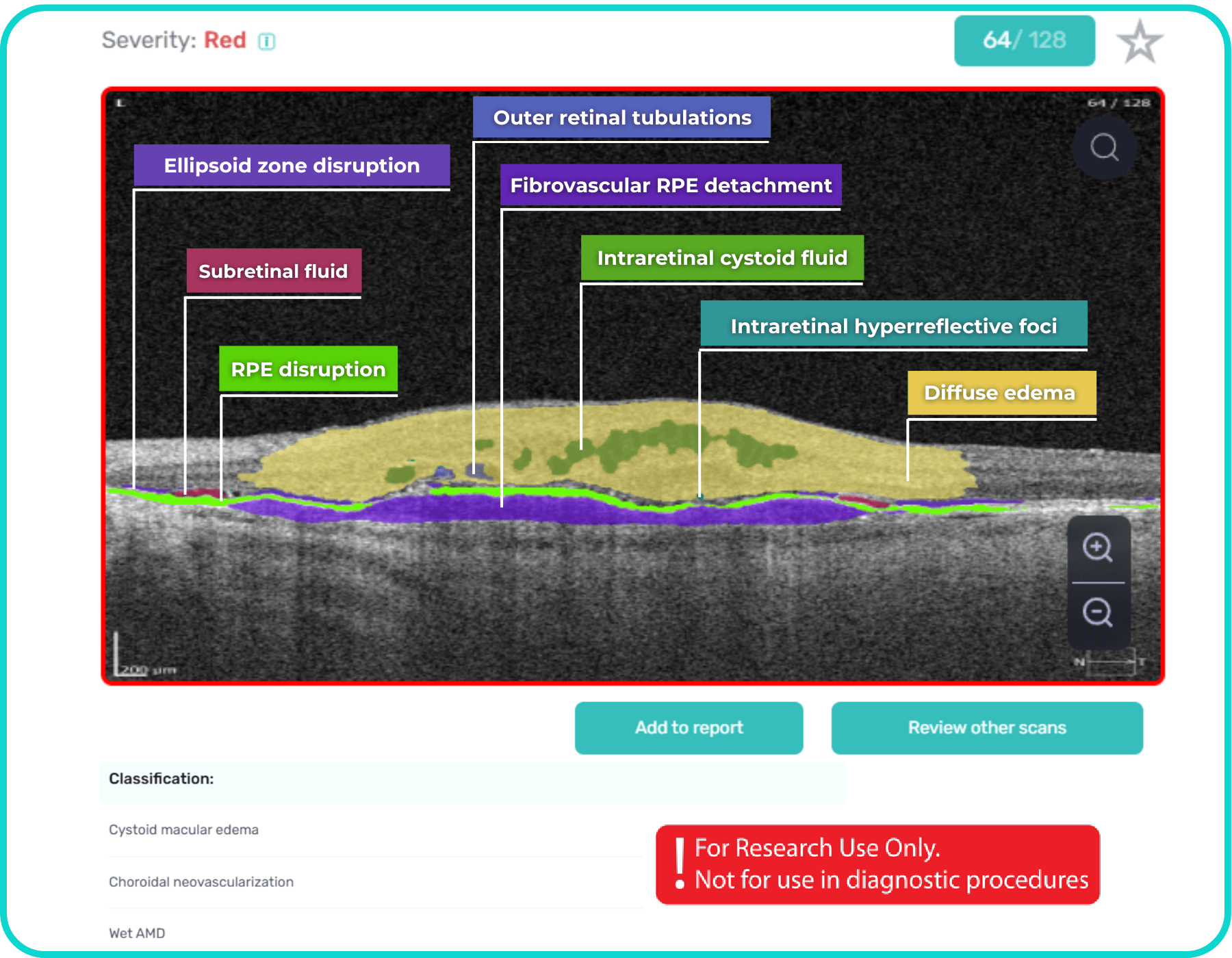The width and height of the screenshot is (1232, 958).
Task: Zoom in on the OCT scan
Action: click(1098, 547)
